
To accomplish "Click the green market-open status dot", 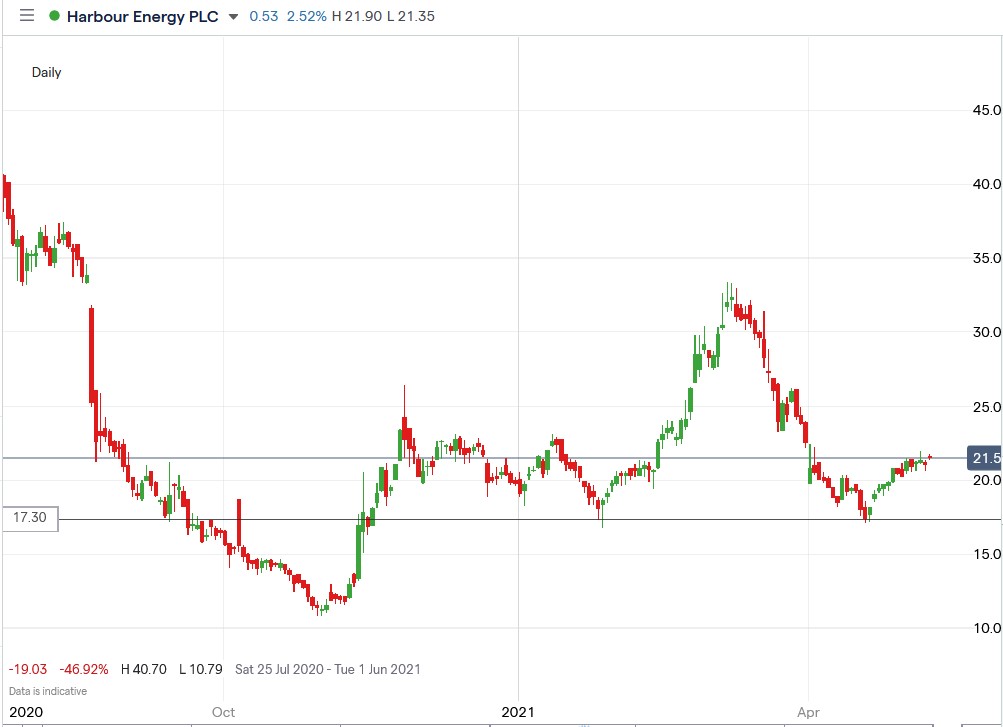I will point(54,16).
